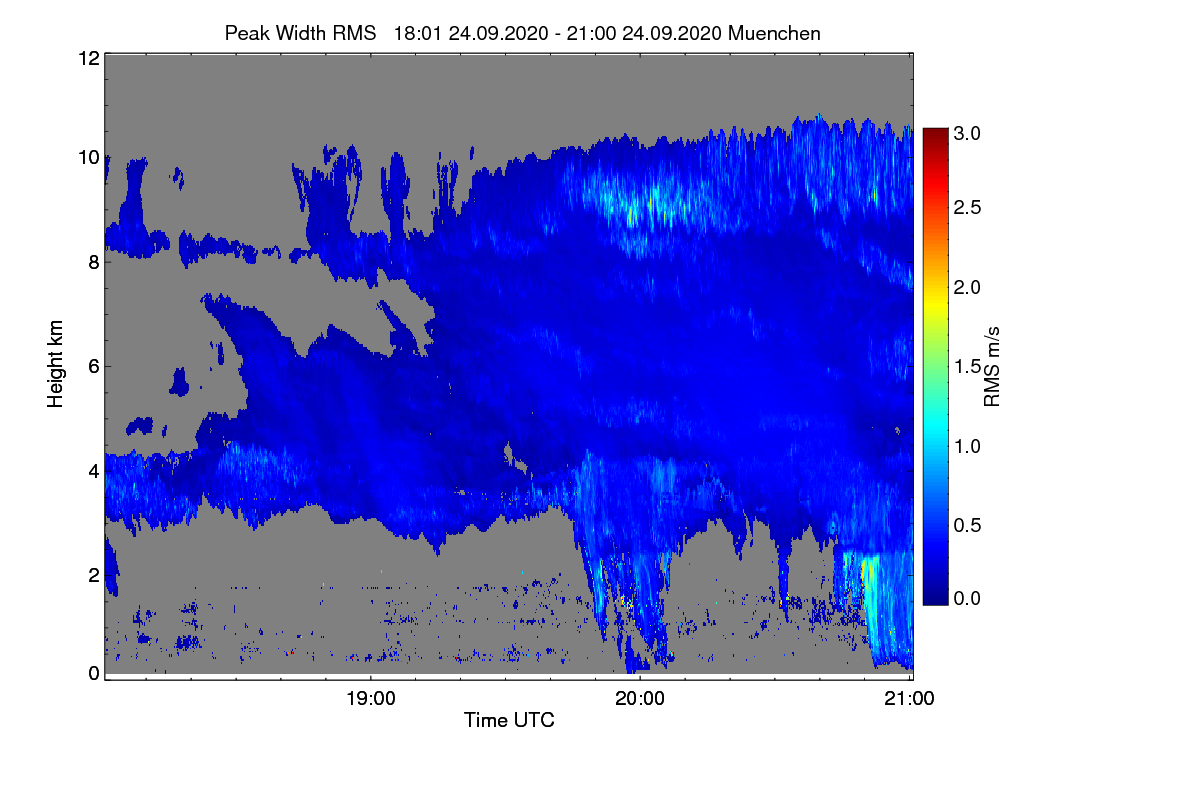Click the station name 'Muenchen'

(x=775, y=33)
